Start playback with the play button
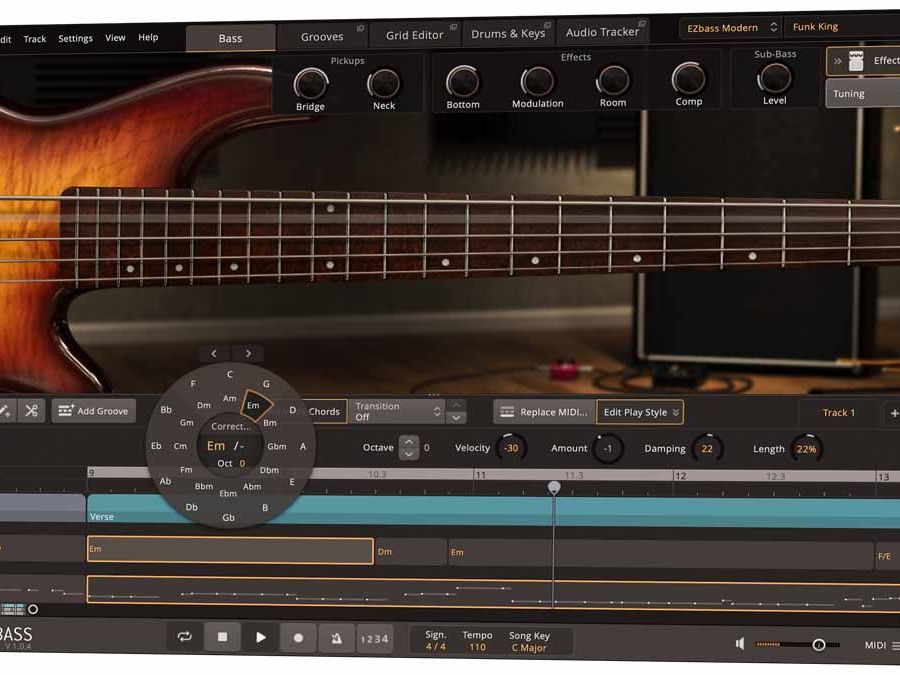900x675 pixels. 261,637
